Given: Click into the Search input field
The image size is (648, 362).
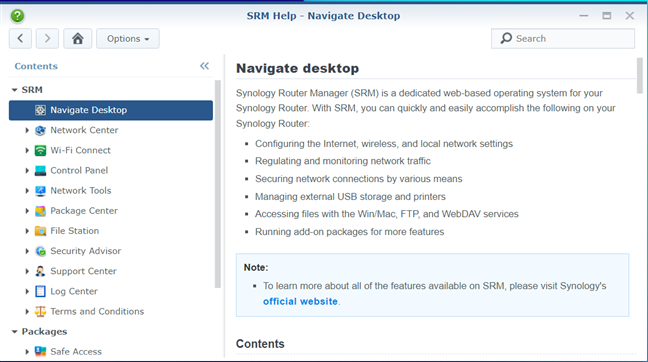Looking at the screenshot, I should click(563, 38).
